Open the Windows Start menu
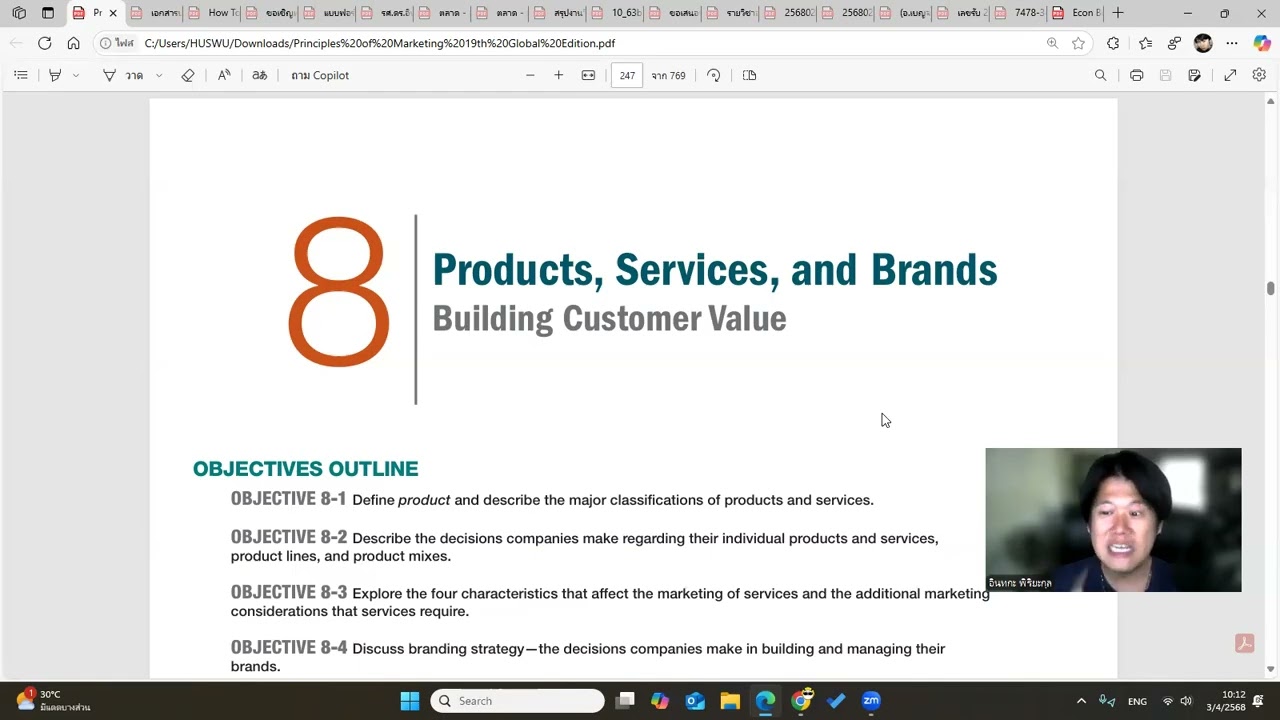The image size is (1280, 720). coord(410,701)
